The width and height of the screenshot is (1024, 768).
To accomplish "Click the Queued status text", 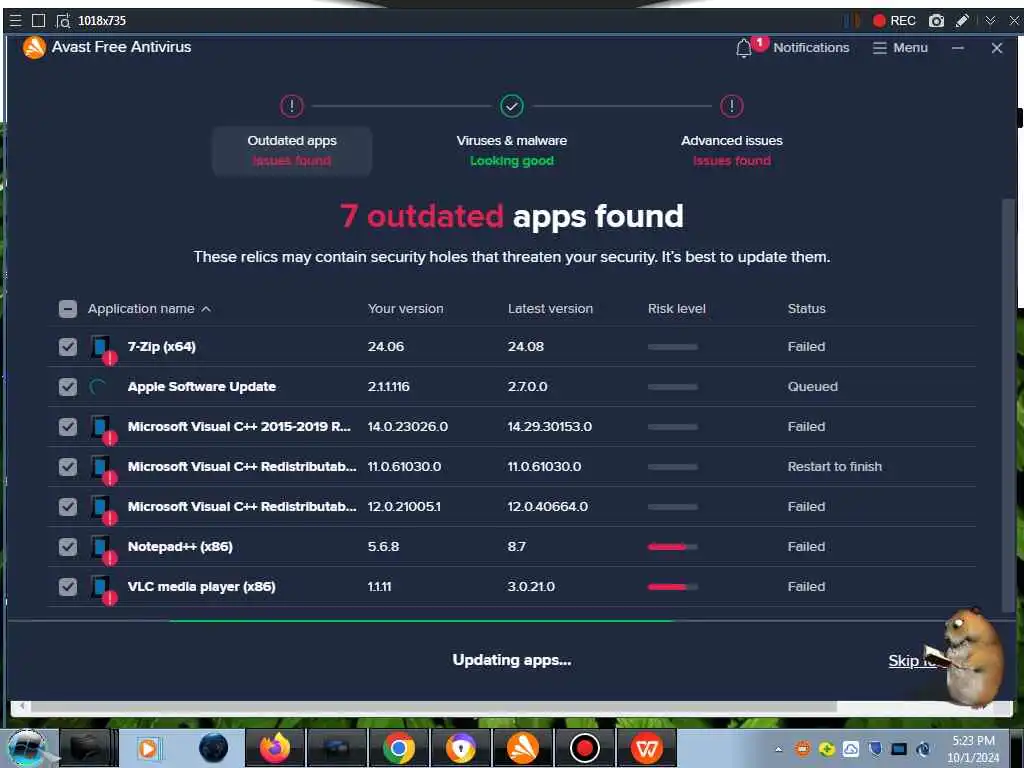I will [x=812, y=387].
